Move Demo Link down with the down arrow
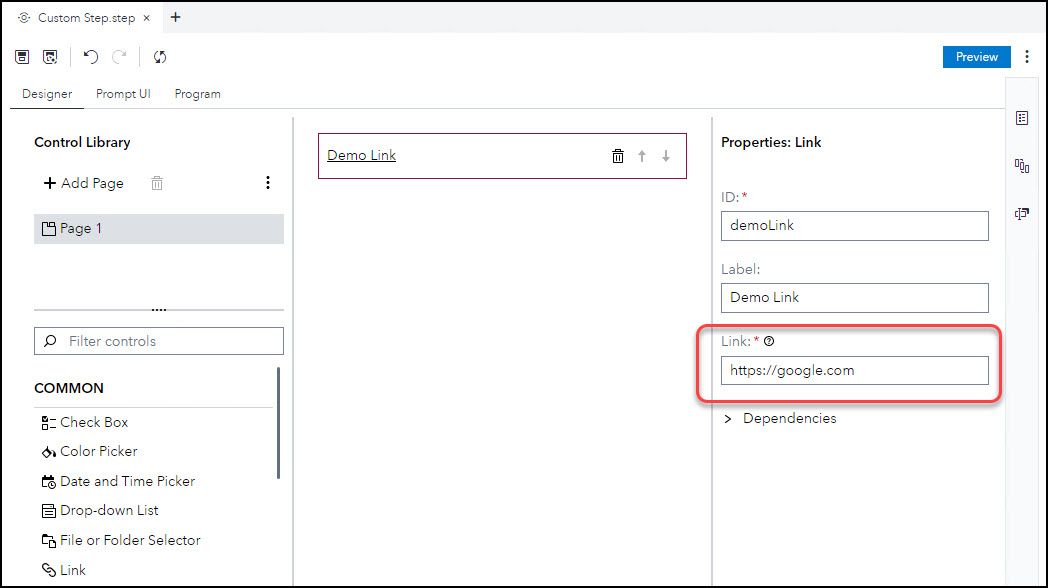Screen dimensions: 1048x588 tap(666, 155)
